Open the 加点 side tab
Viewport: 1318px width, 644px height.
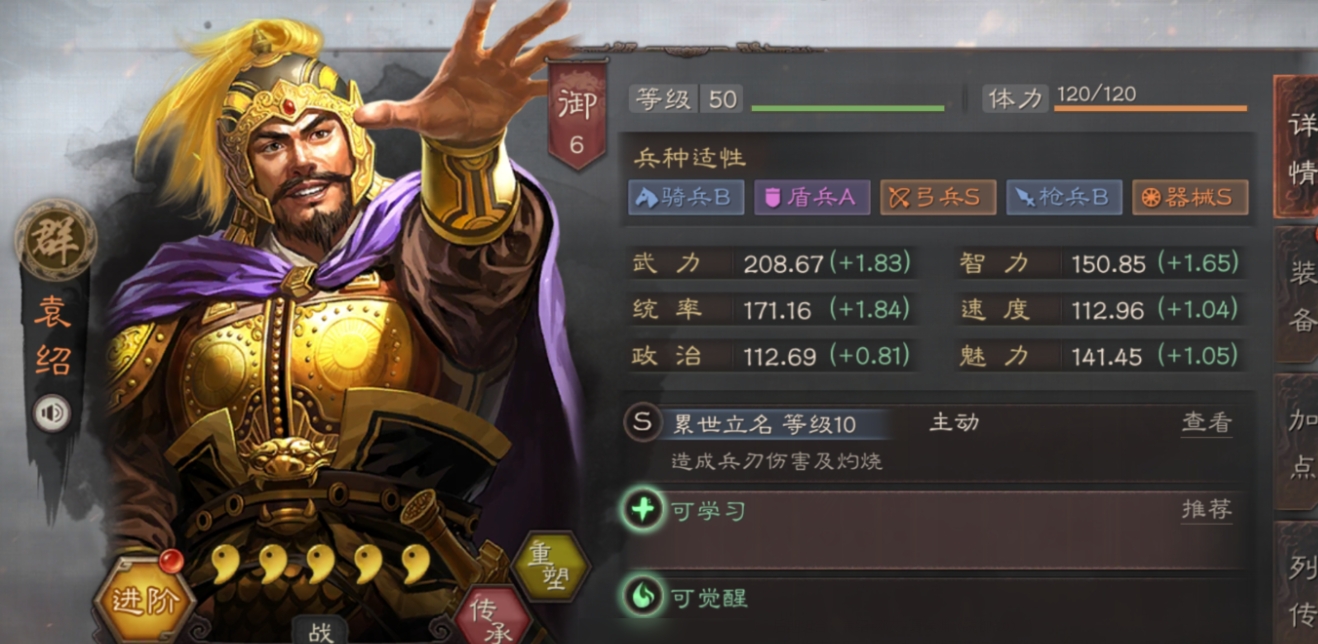tap(1297, 445)
